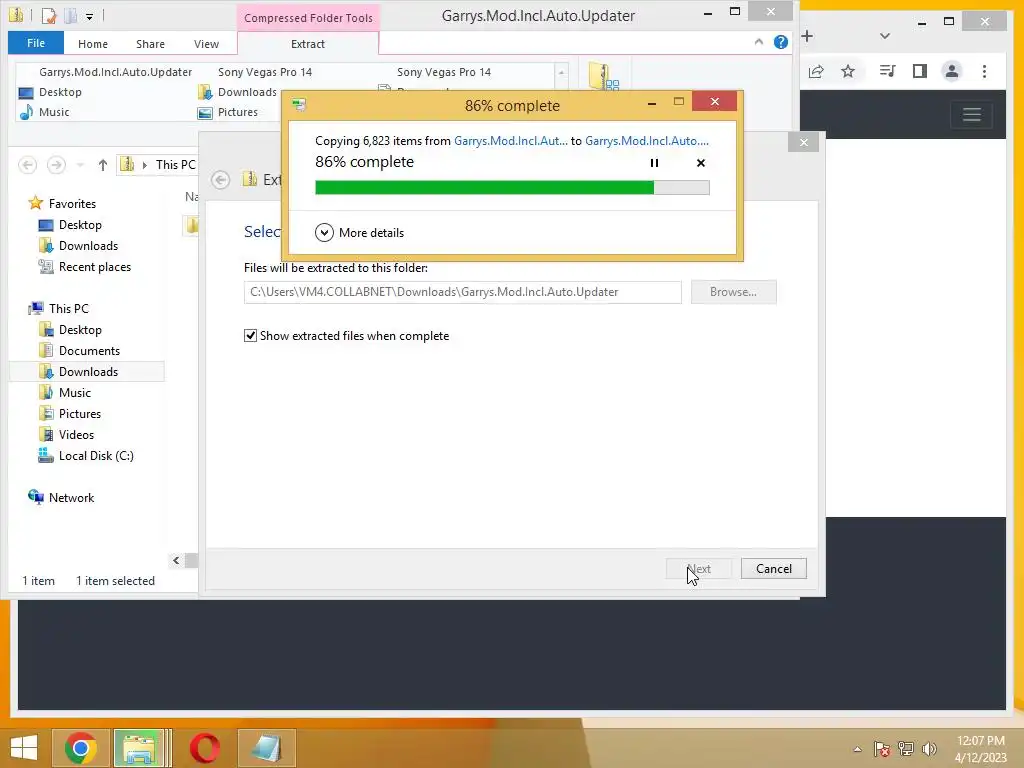Open browser three-dot menu
Image resolution: width=1024 pixels, height=768 pixels.
click(984, 71)
